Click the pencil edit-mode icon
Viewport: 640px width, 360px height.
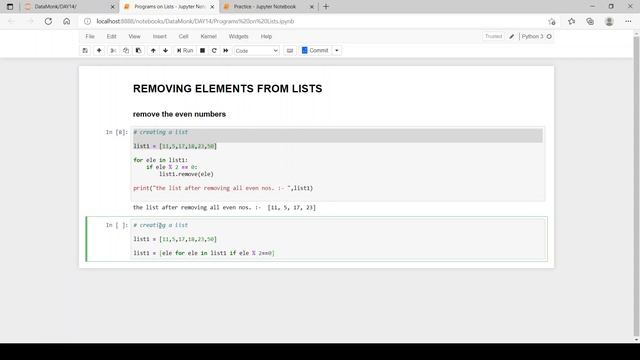pos(511,36)
